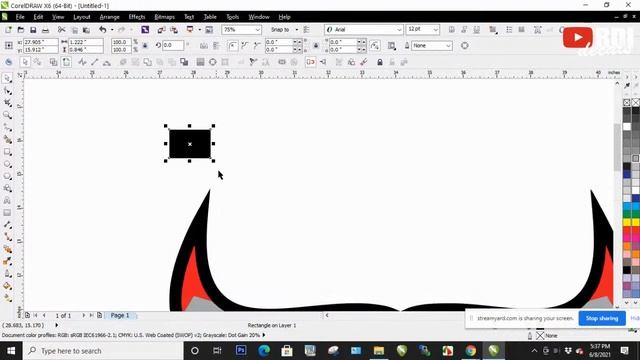Open the zoom level 75% dropdown
Image resolution: width=640 pixels, height=360 pixels.
258,30
